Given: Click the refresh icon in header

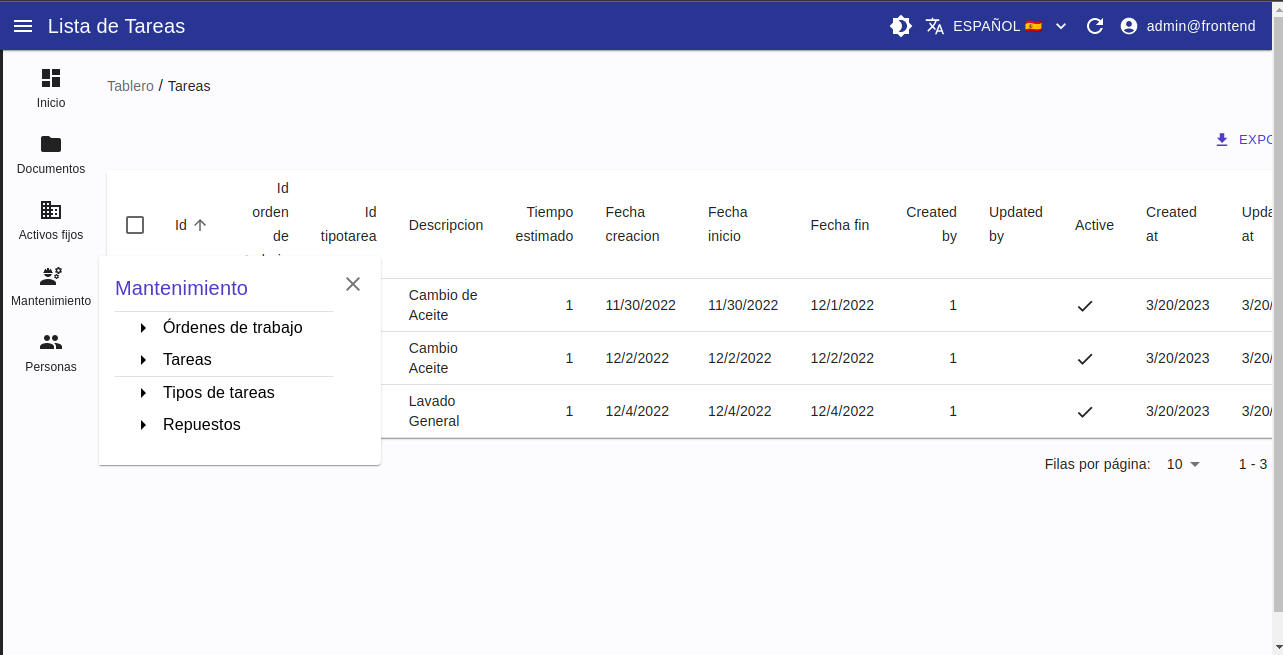Looking at the screenshot, I should click(1095, 26).
